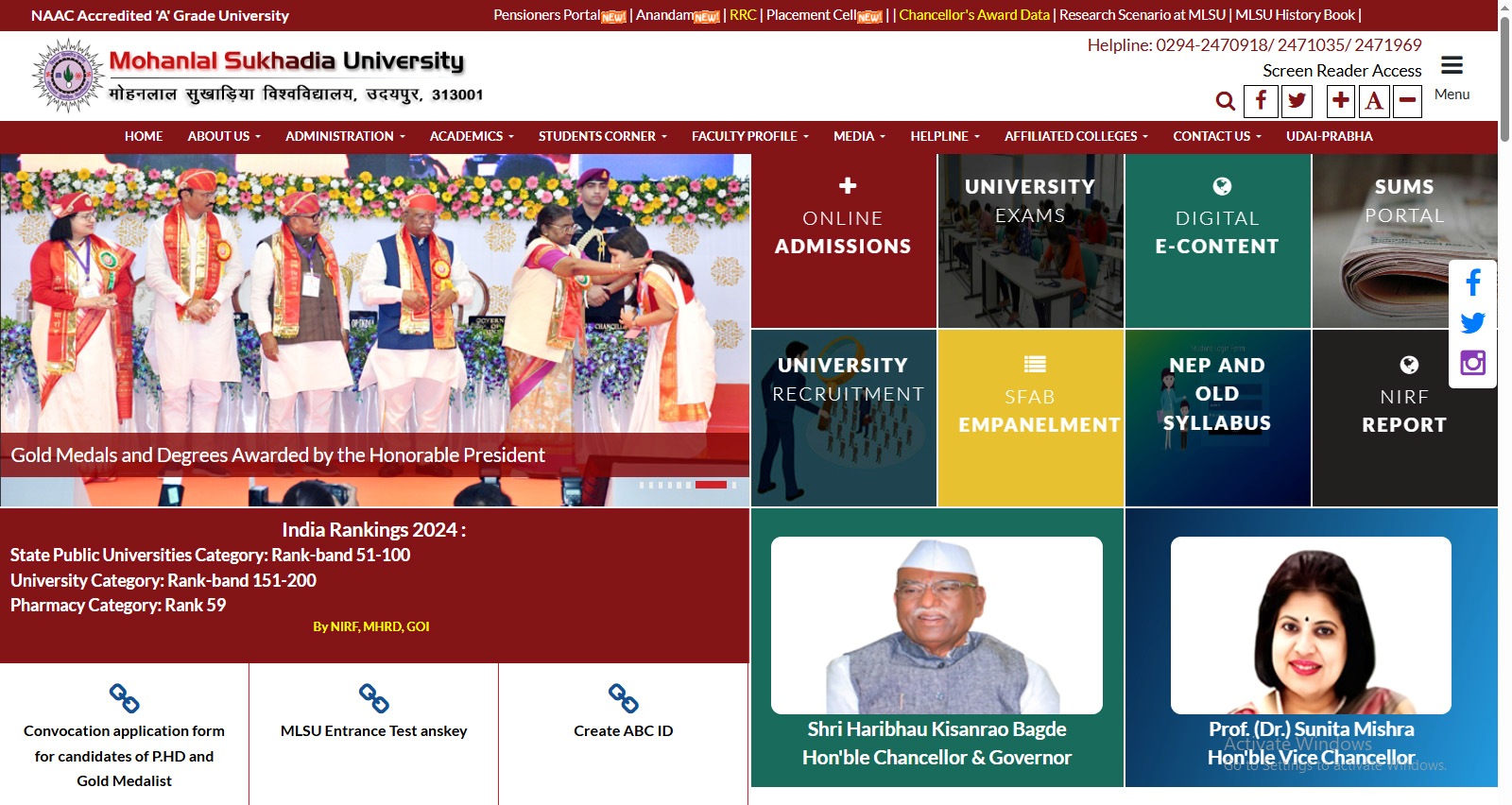Open MLSU Entrance Test anskey link
1512x805 pixels.
(373, 730)
